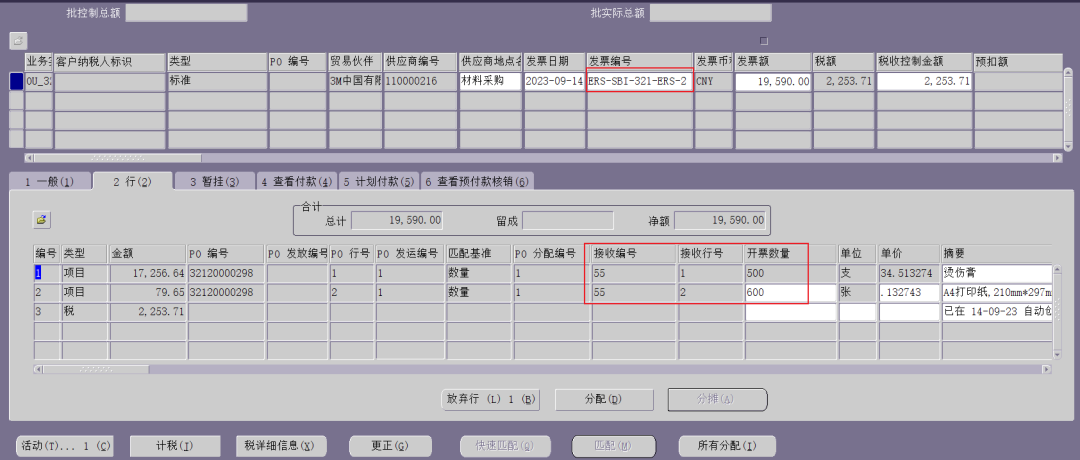Click the folder icon in the lines tab

(42, 220)
